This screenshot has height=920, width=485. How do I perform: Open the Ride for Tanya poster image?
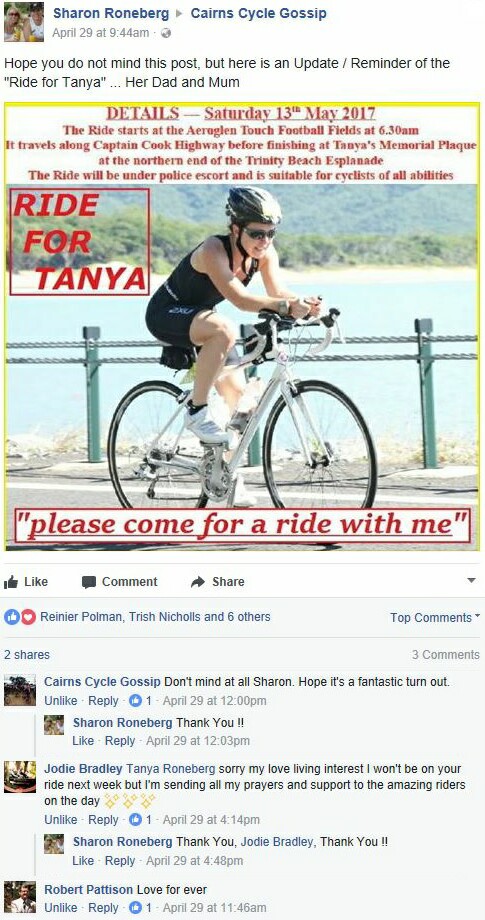(x=242, y=327)
